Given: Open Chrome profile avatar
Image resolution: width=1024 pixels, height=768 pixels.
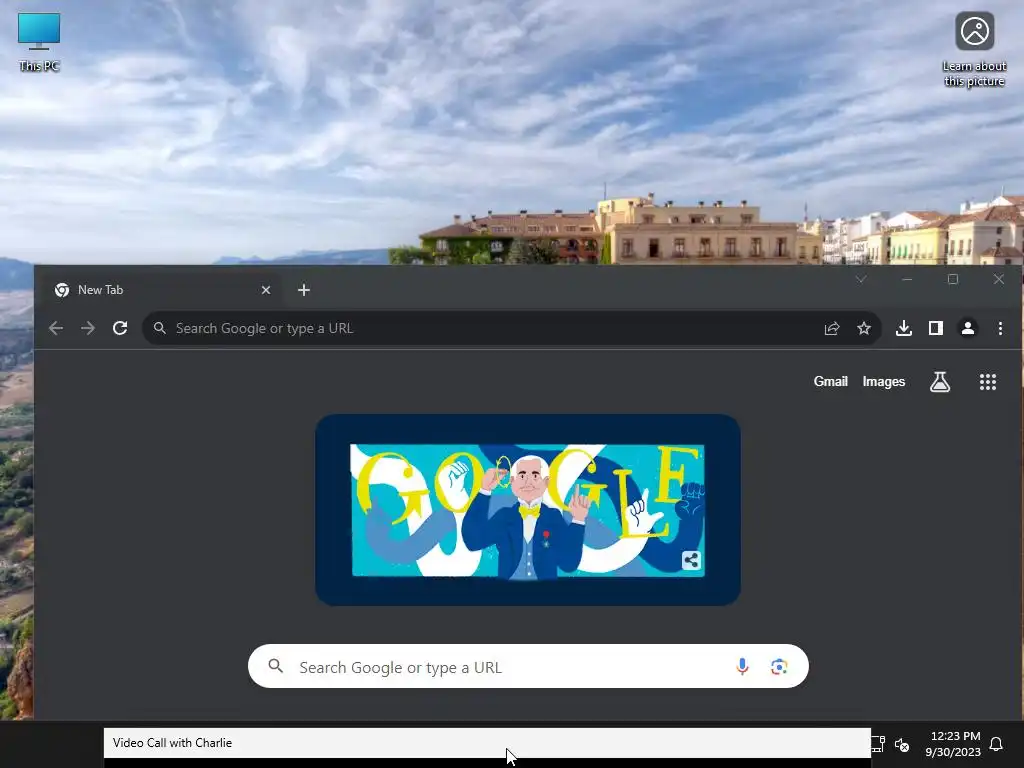Looking at the screenshot, I should [x=967, y=328].
